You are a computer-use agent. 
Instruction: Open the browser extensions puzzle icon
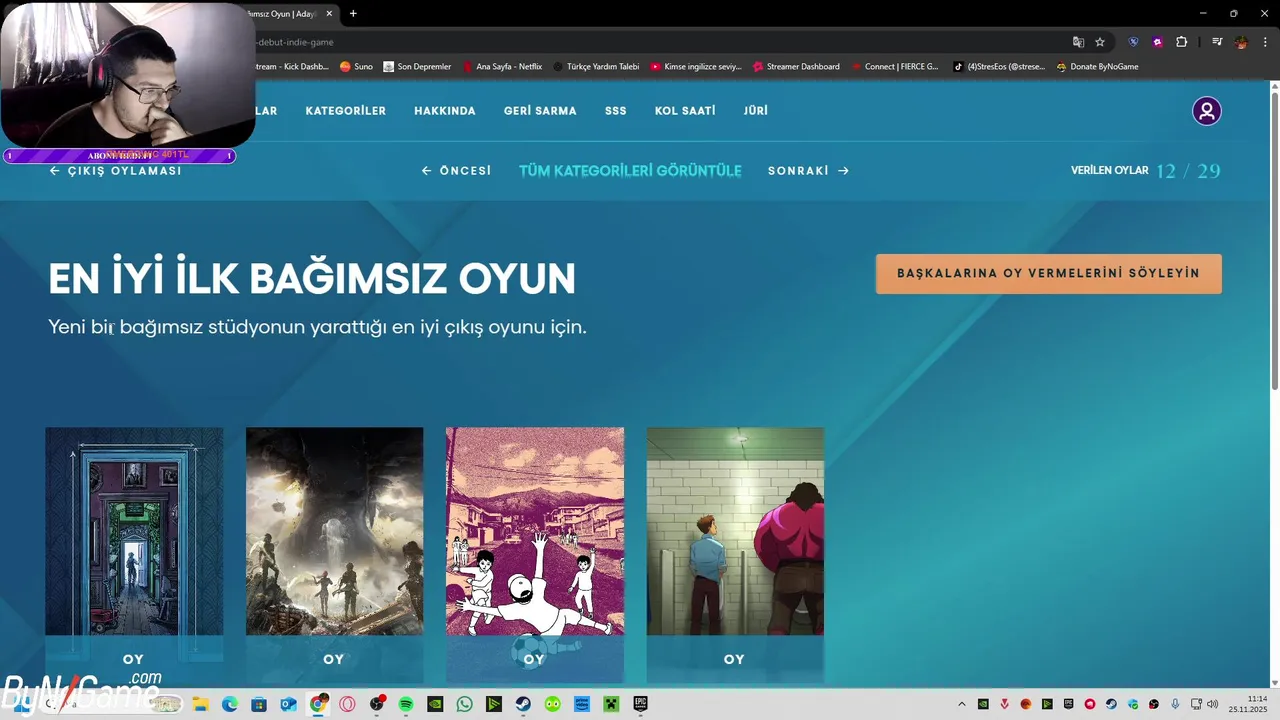1181,42
